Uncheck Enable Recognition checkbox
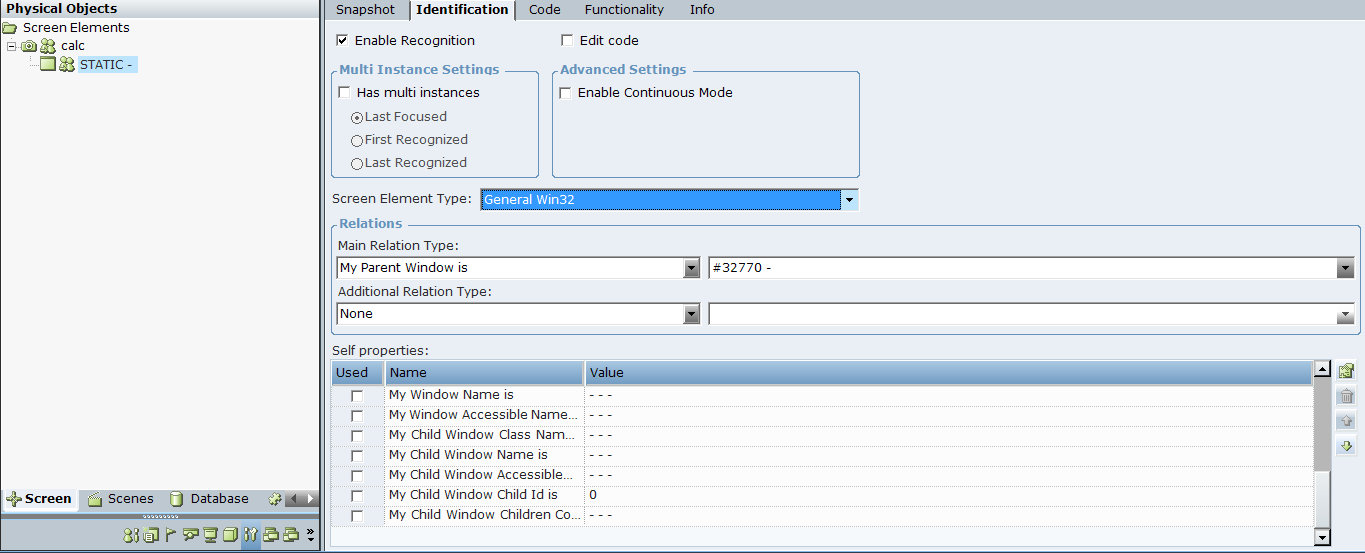 point(343,41)
